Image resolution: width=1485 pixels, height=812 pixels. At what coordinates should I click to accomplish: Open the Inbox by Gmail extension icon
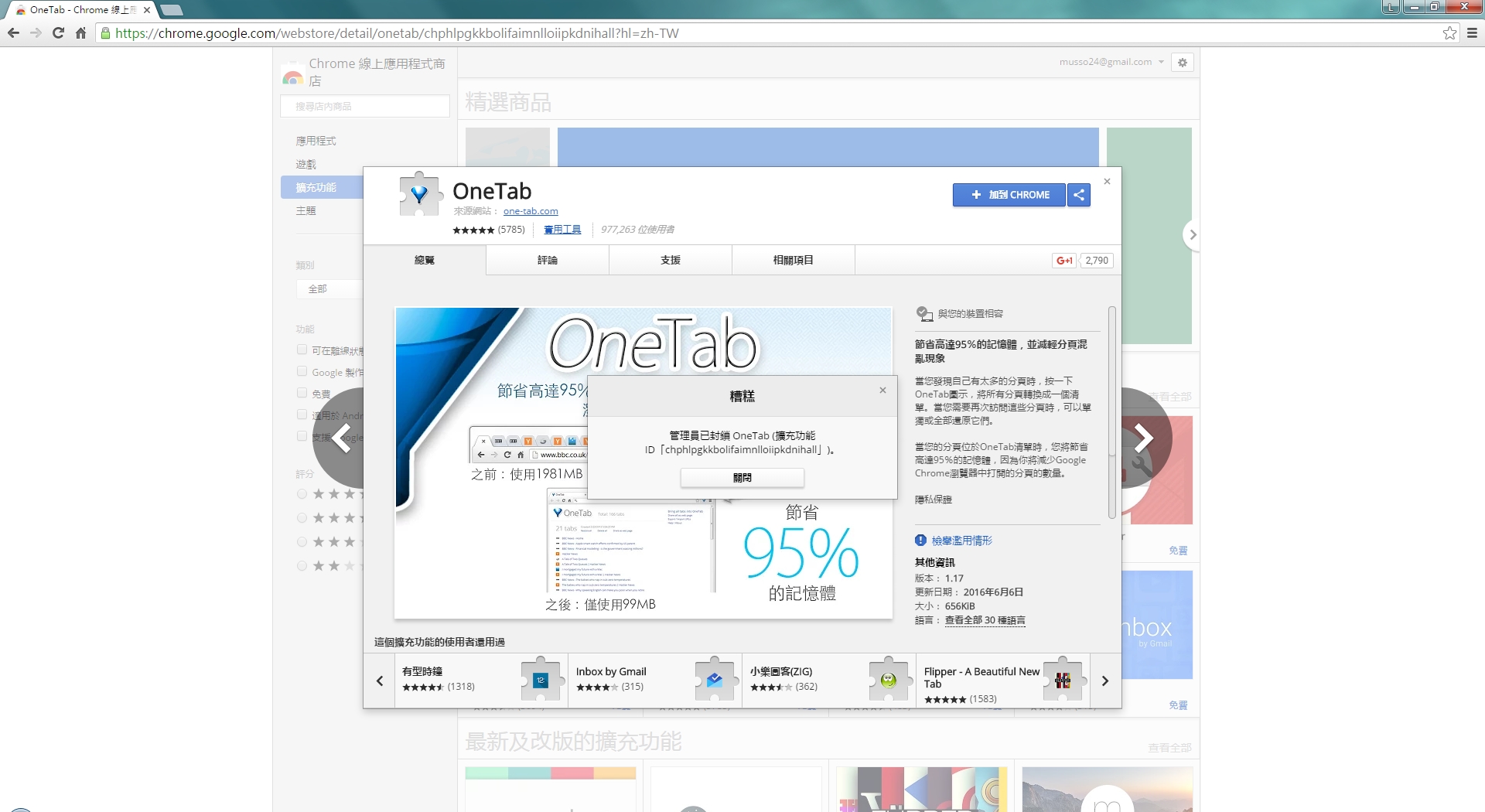pos(715,680)
